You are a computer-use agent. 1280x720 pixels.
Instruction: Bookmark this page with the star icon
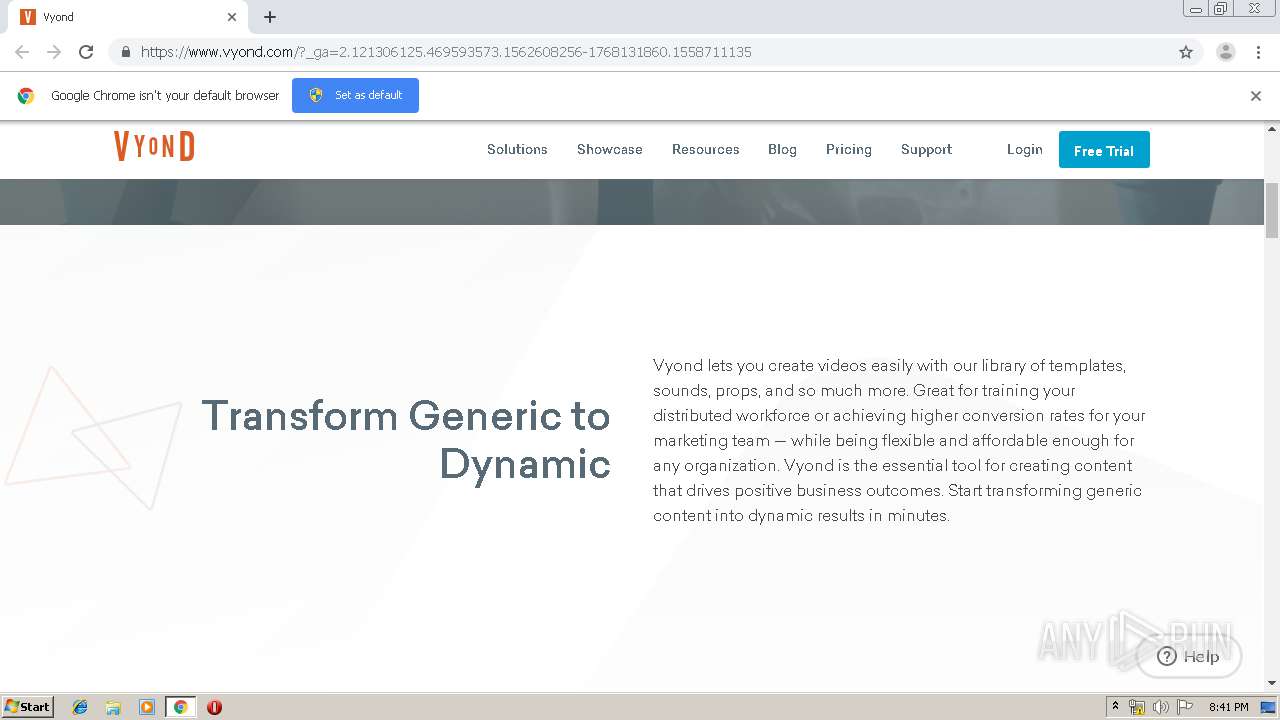tap(1186, 52)
